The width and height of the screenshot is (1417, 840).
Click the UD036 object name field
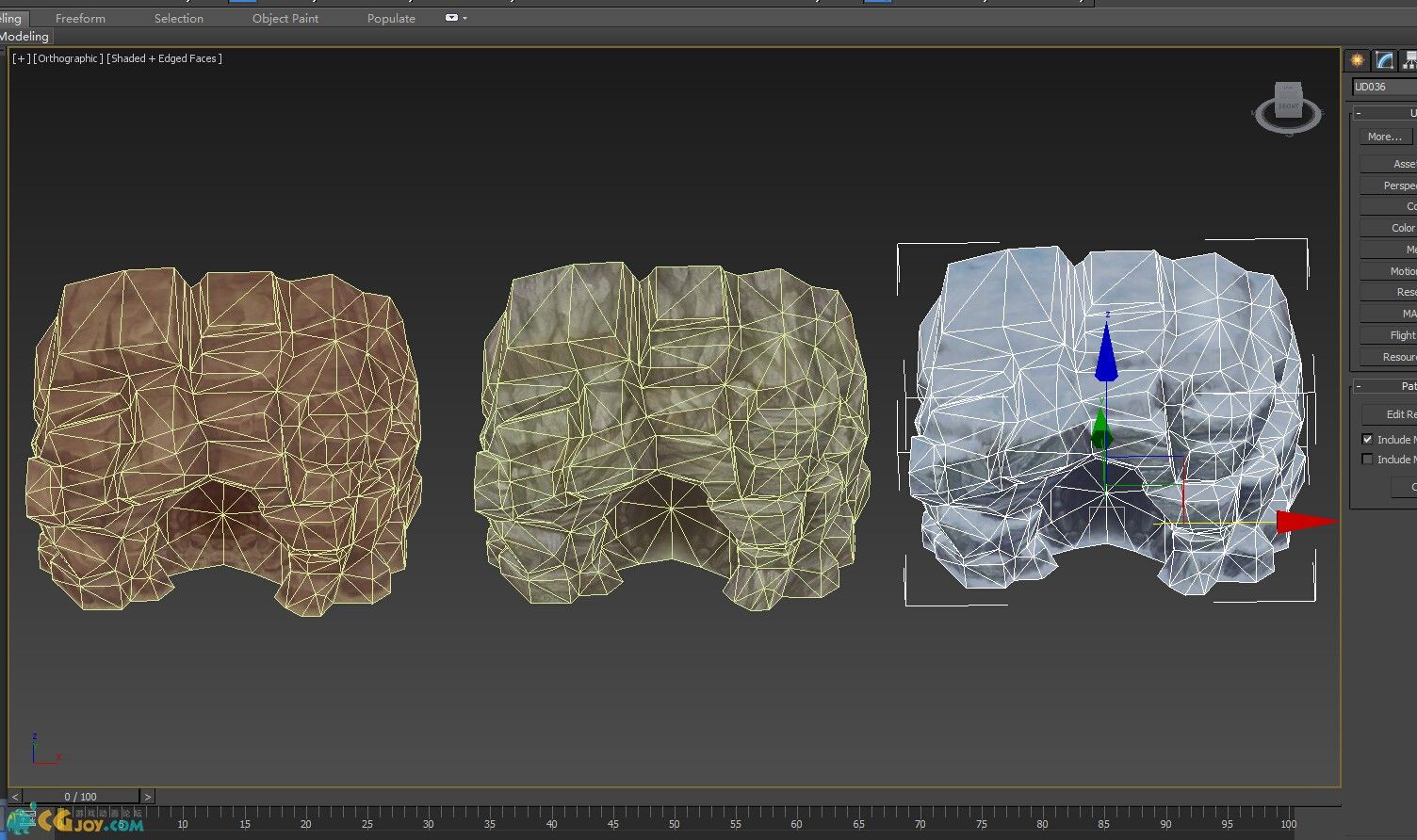(x=1384, y=87)
